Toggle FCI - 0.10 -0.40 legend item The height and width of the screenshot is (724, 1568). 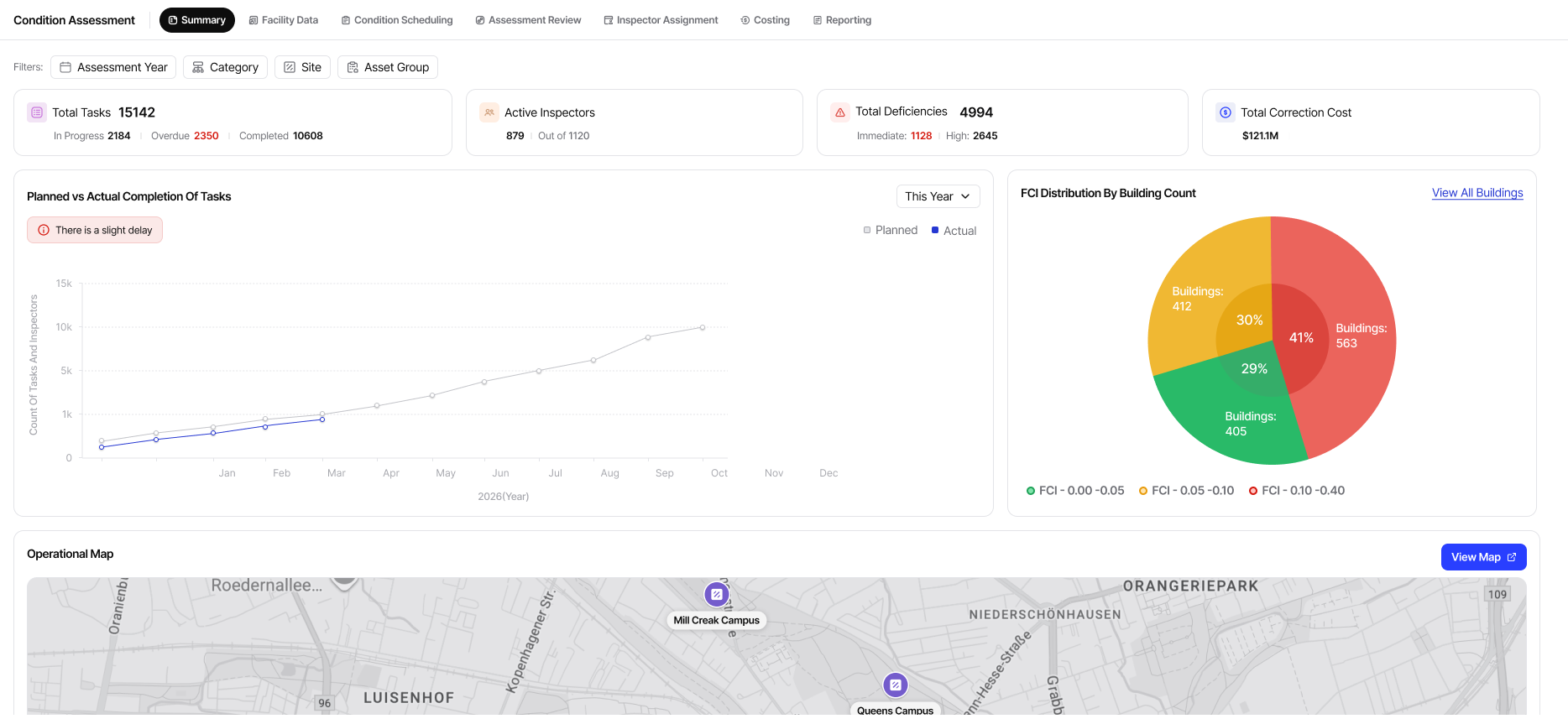pos(1297,491)
